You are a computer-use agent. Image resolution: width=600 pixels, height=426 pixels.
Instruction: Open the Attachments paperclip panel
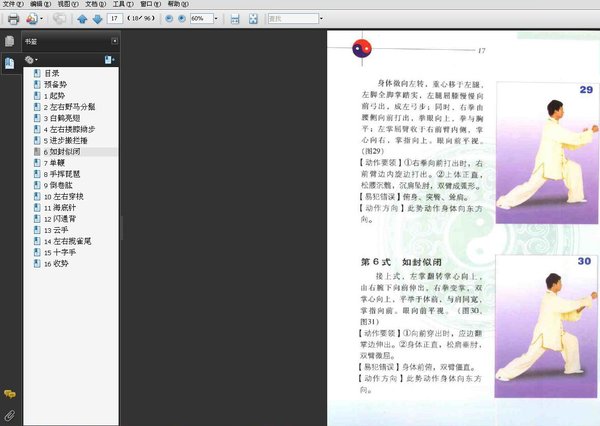[10, 415]
